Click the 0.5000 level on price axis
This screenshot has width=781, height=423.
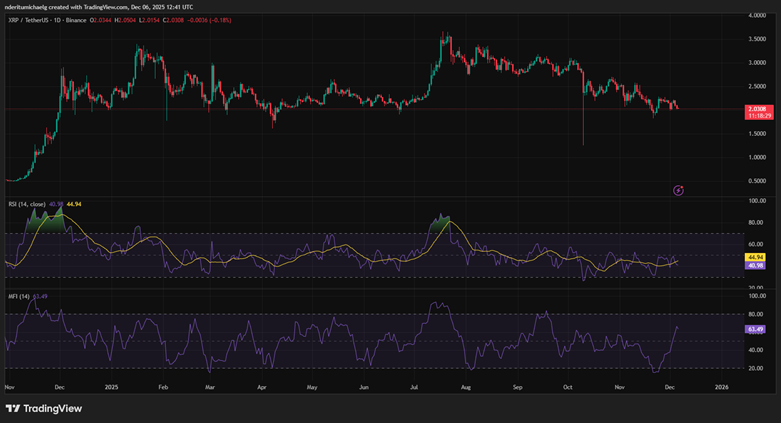(762, 181)
